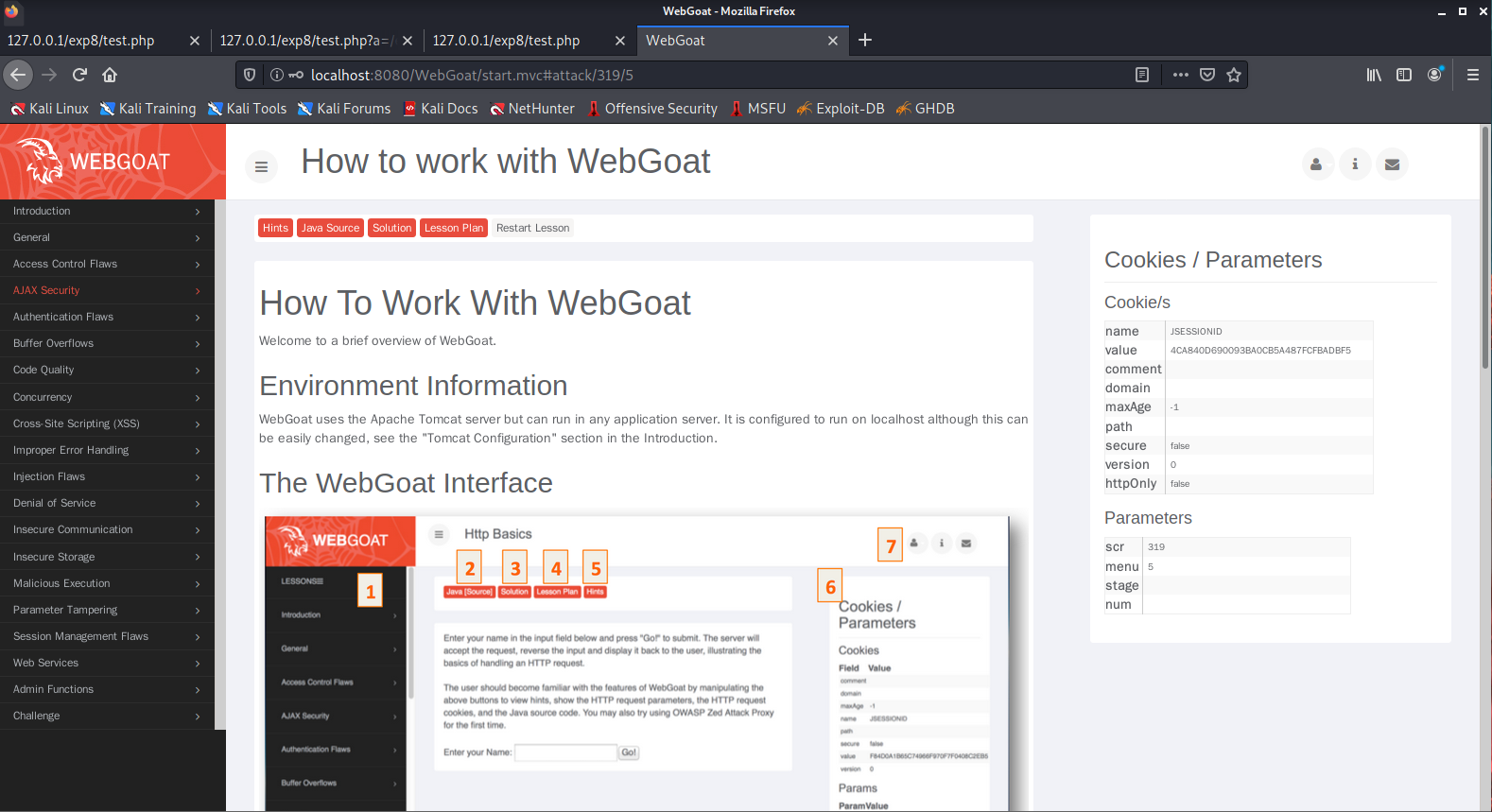Open Kali Docs bookmark
This screenshot has width=1492, height=812.
pyautogui.click(x=441, y=109)
